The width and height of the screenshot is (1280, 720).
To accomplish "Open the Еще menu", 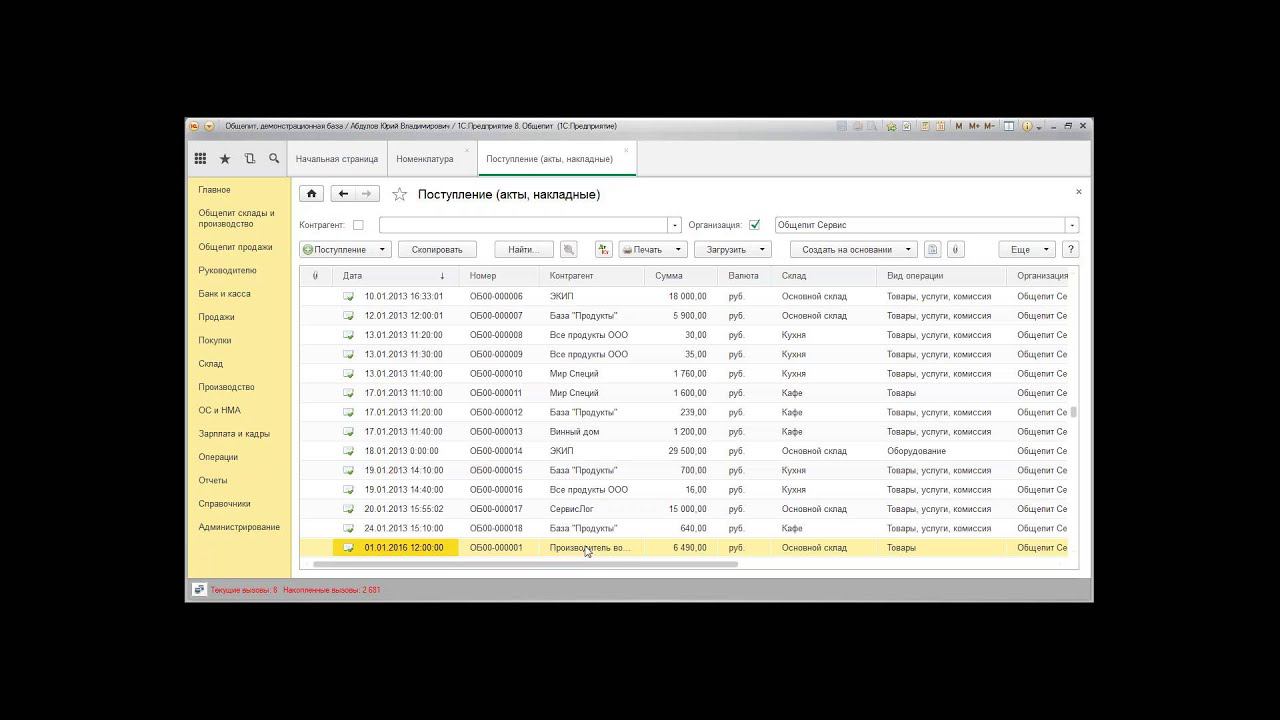I will [1026, 250].
